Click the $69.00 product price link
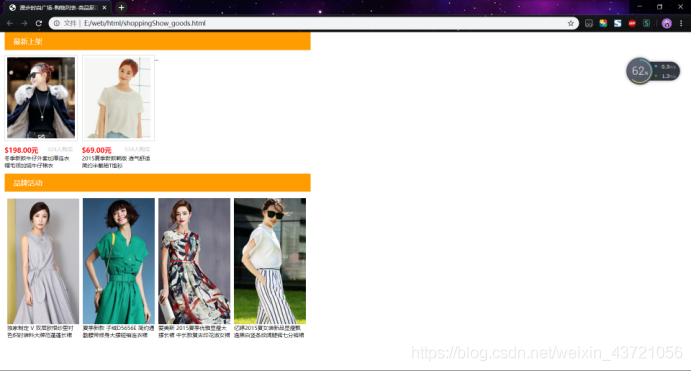 tap(97, 150)
